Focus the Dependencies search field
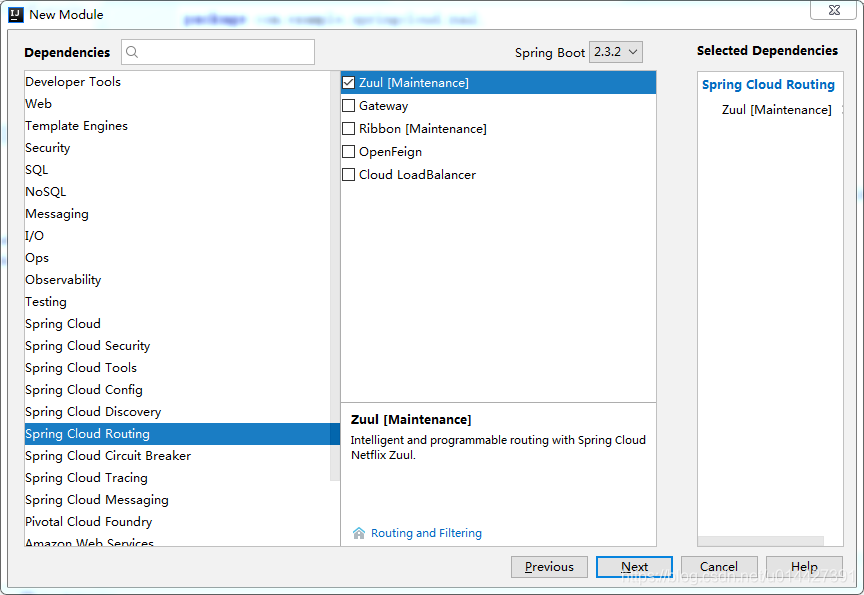Viewport: 864px width, 595px height. [218, 52]
